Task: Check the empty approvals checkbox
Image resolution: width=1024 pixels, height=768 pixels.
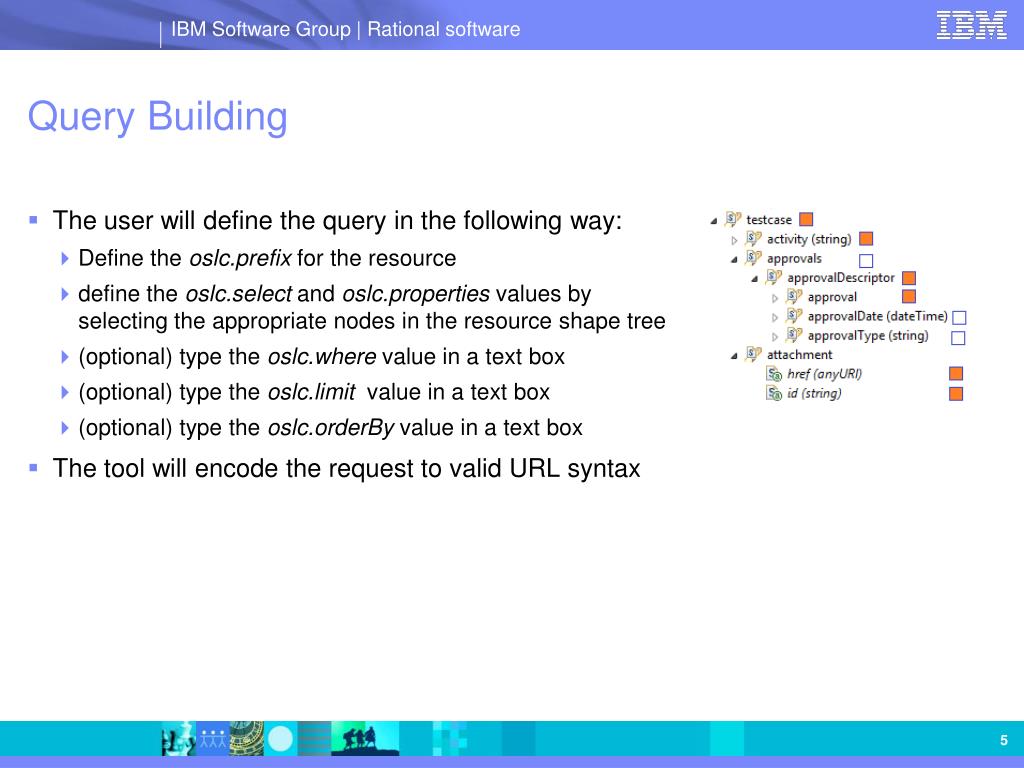Action: pyautogui.click(x=867, y=261)
